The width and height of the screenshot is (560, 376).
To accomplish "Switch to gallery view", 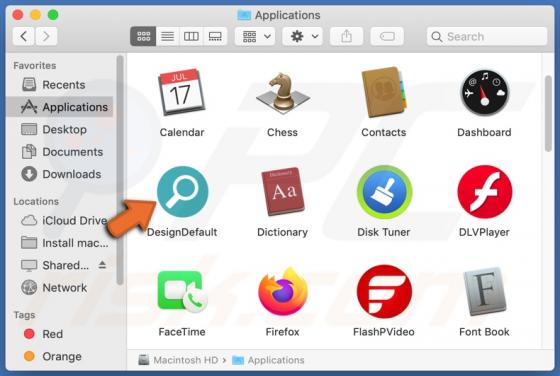I will pos(215,36).
